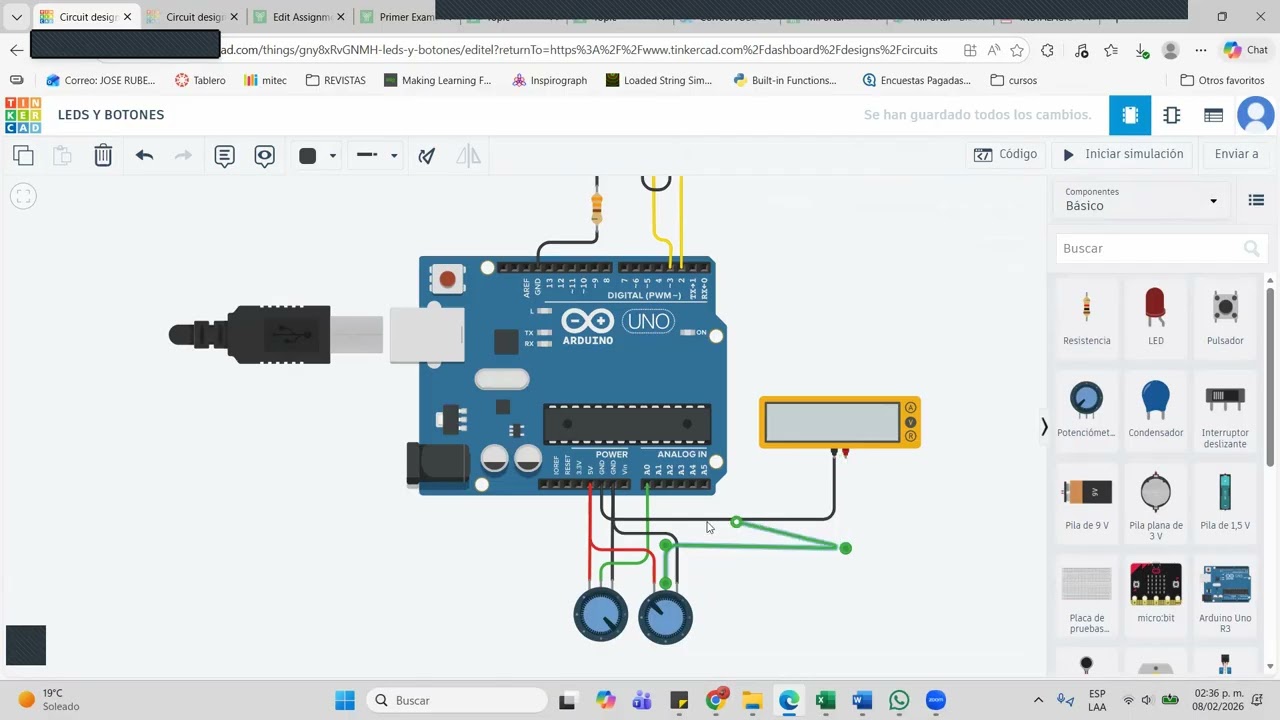The width and height of the screenshot is (1280, 720).
Task: Select the resistor above the Arduino
Action: pyautogui.click(x=597, y=208)
